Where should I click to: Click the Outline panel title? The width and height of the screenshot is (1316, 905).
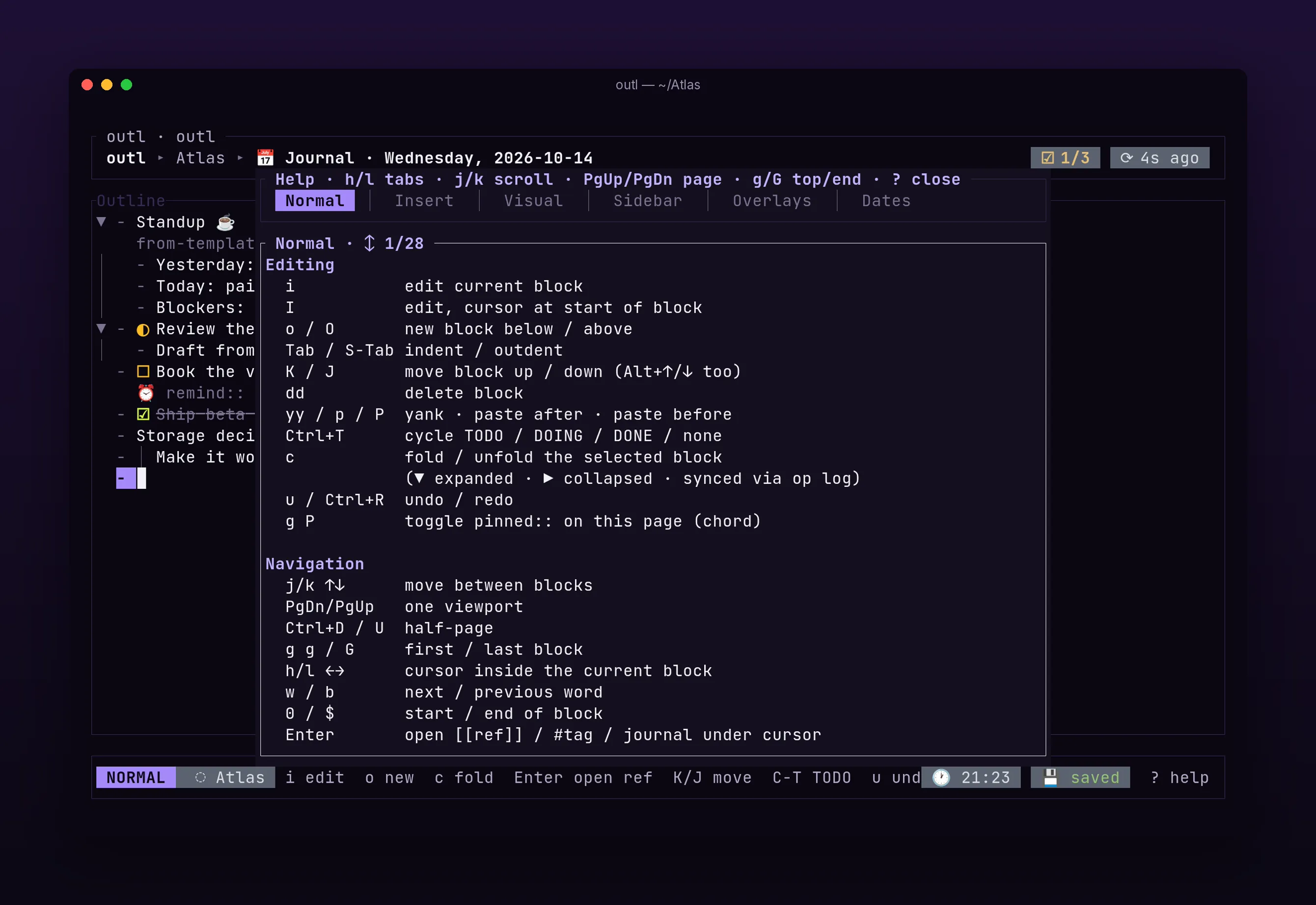coord(131,201)
